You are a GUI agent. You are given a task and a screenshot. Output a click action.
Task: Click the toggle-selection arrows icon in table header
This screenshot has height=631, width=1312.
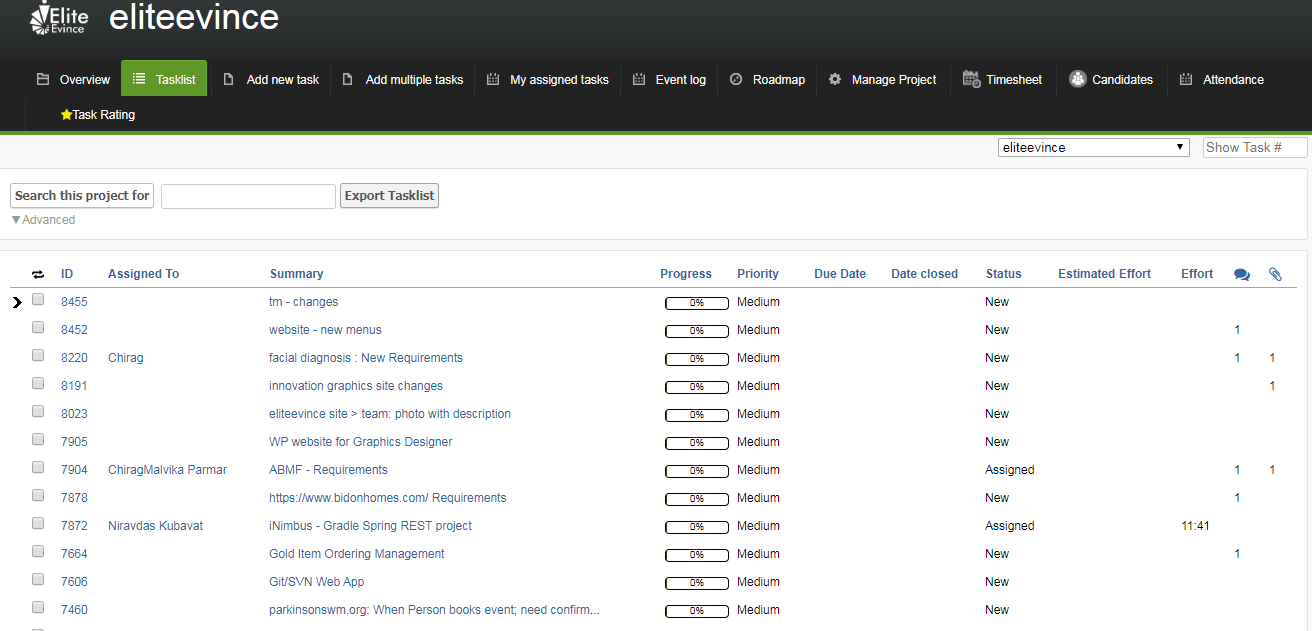[x=38, y=274]
